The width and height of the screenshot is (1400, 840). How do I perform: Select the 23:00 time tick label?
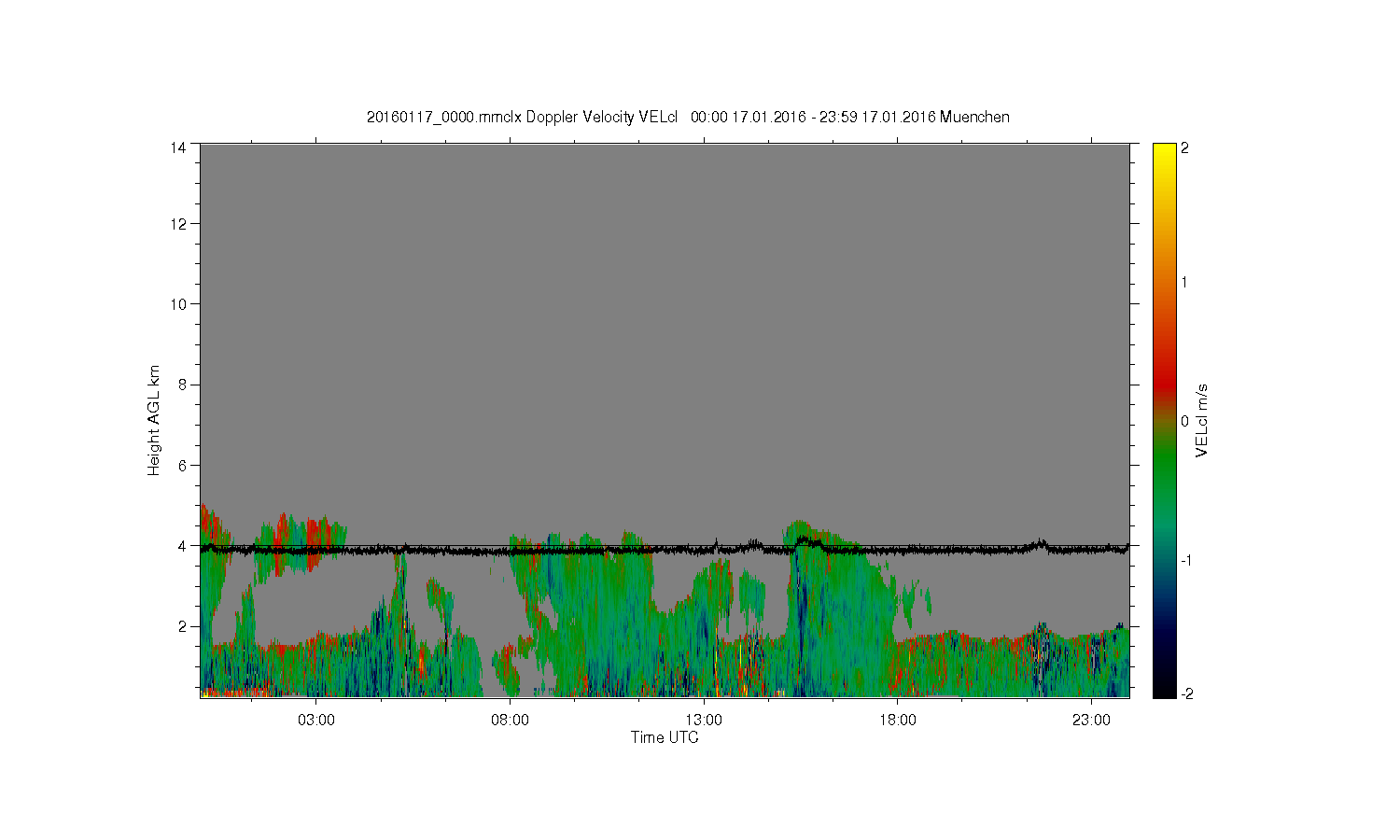tap(1091, 721)
